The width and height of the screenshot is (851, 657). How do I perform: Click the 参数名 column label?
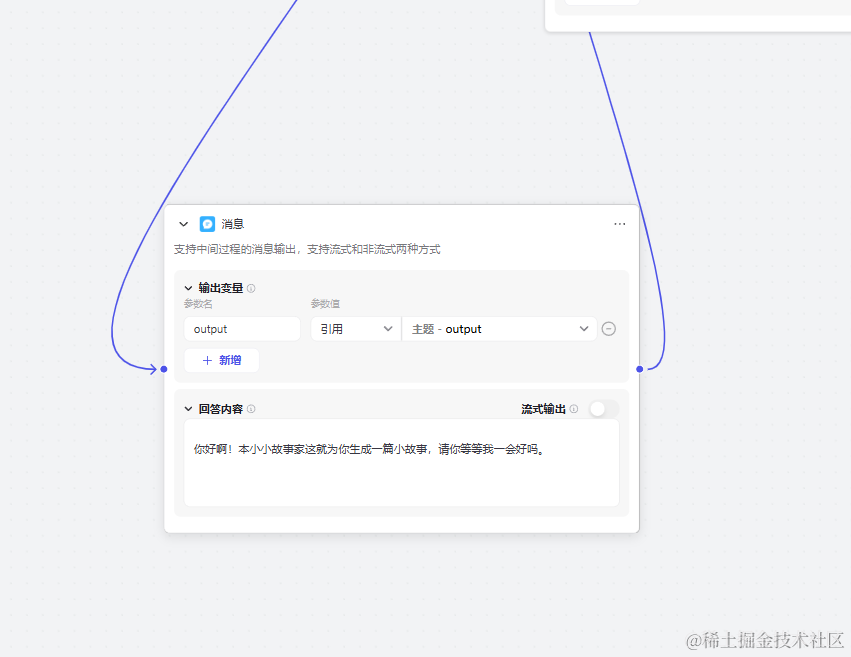click(198, 304)
